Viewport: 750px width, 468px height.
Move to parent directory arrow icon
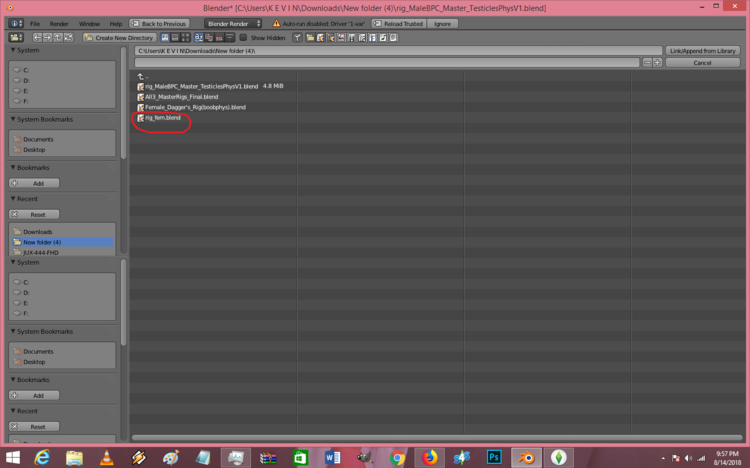tap(58, 37)
